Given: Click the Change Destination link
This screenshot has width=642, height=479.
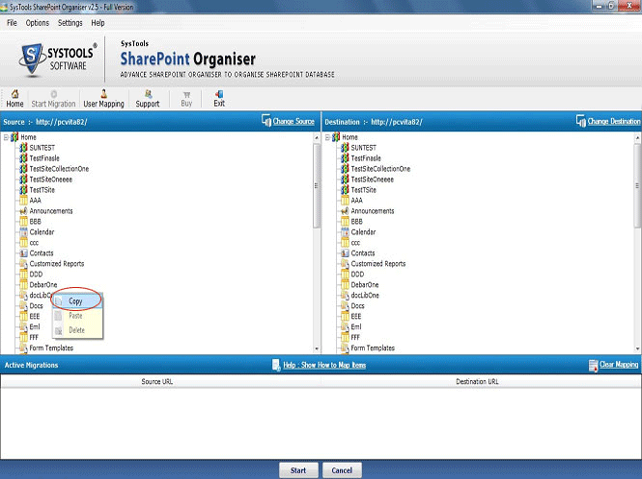Looking at the screenshot, I should tap(614, 122).
